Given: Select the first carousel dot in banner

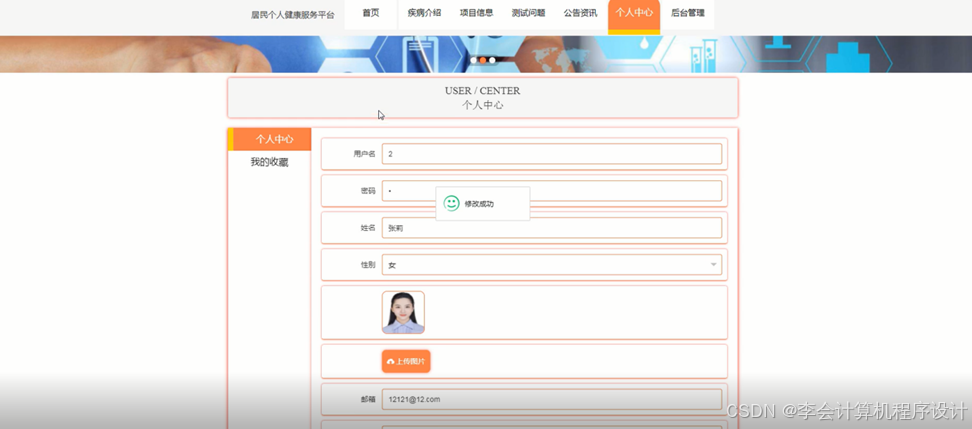Looking at the screenshot, I should pyautogui.click(x=474, y=60).
